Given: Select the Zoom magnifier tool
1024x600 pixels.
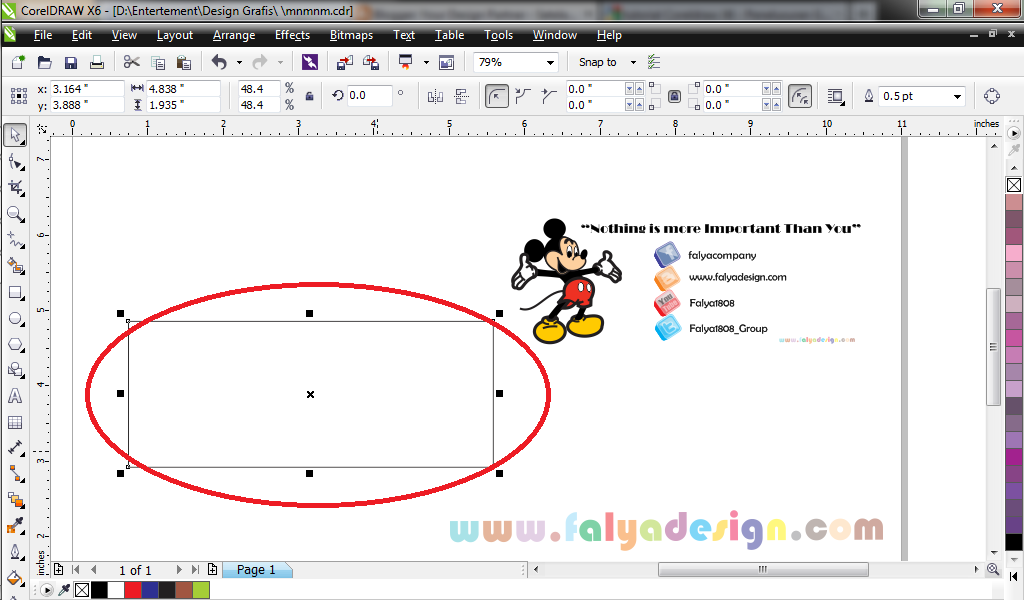Looking at the screenshot, I should point(15,214).
